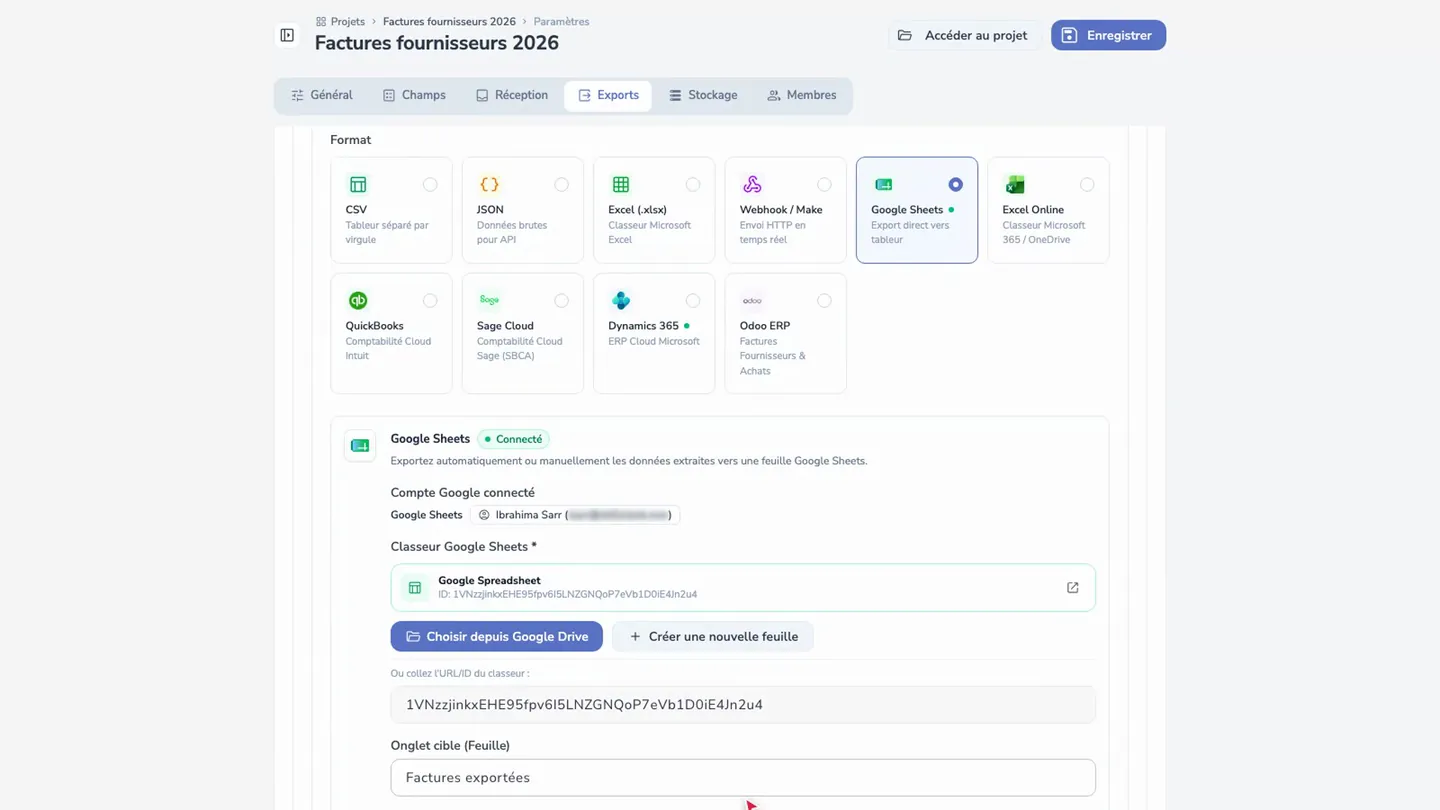Click the Google Sheets format card icon

click(x=884, y=184)
